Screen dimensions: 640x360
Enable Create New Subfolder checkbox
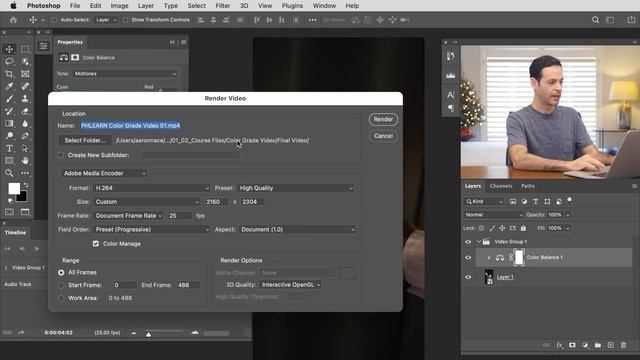(60, 155)
